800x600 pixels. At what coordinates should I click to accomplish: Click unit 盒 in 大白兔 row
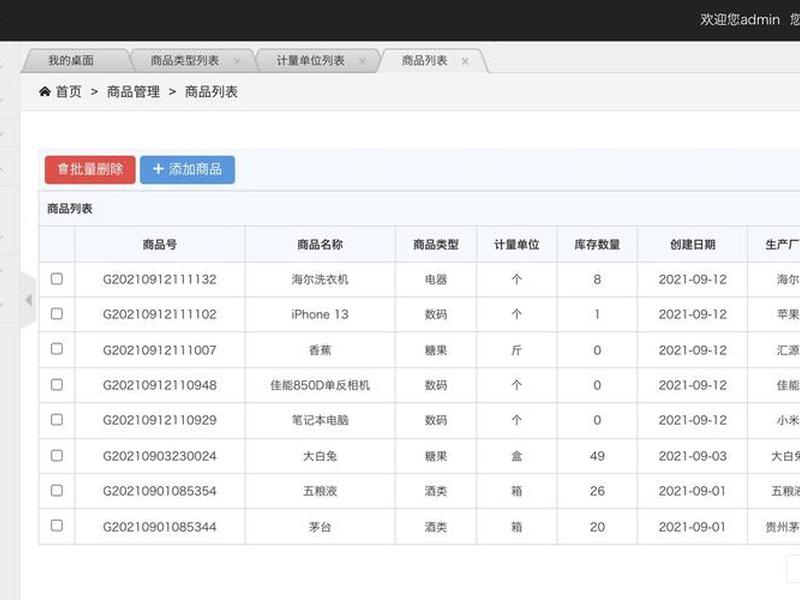coord(516,456)
